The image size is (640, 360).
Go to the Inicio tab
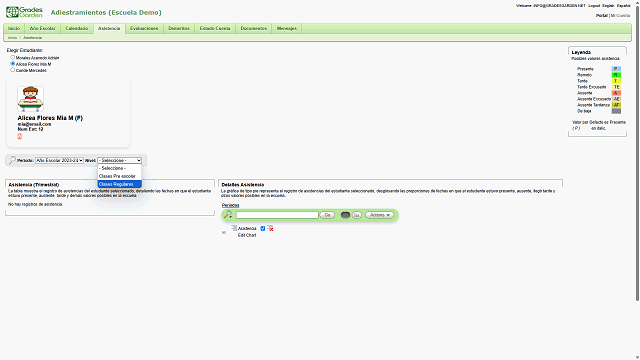[14, 29]
